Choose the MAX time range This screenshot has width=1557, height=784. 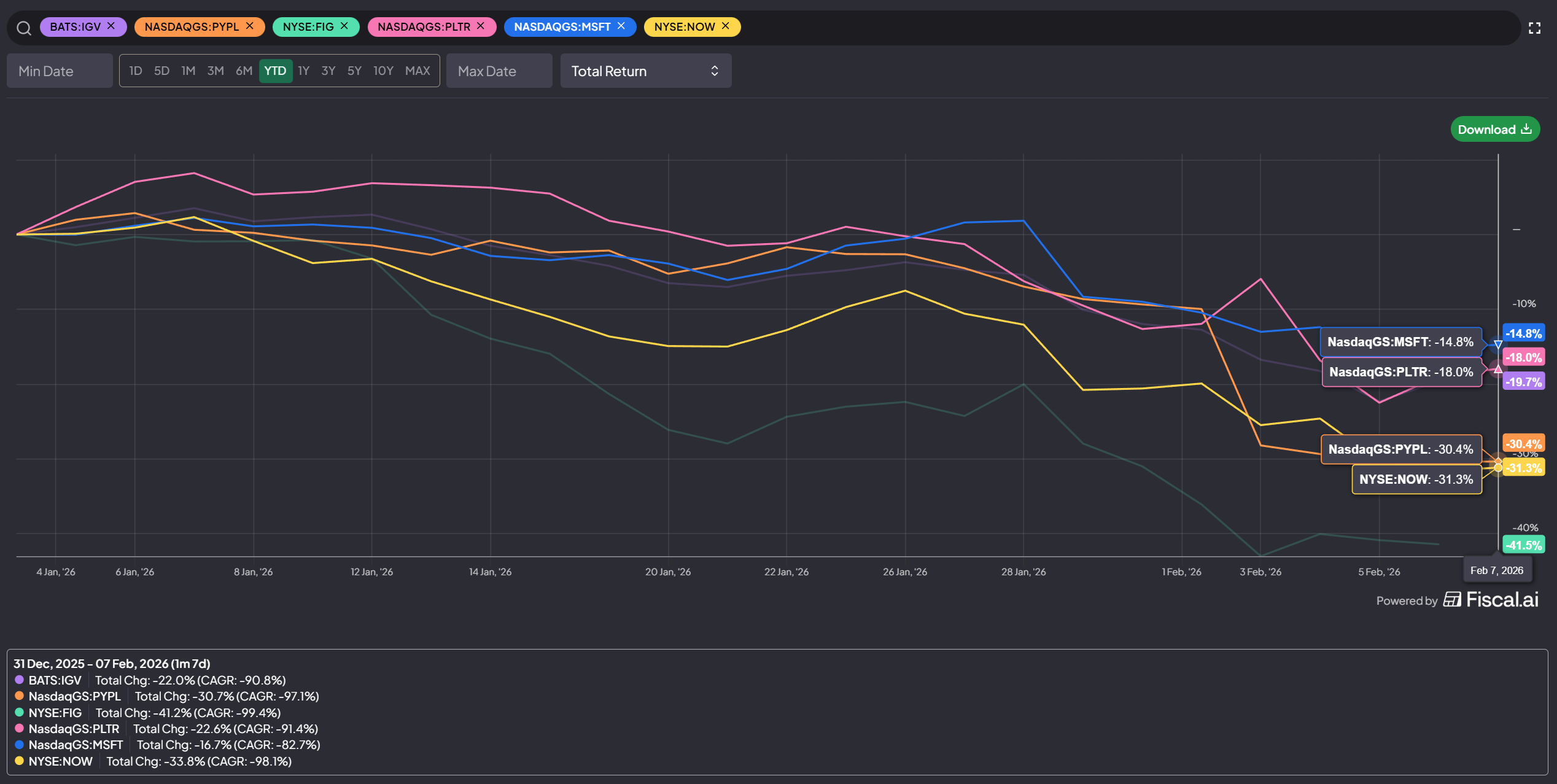point(417,71)
